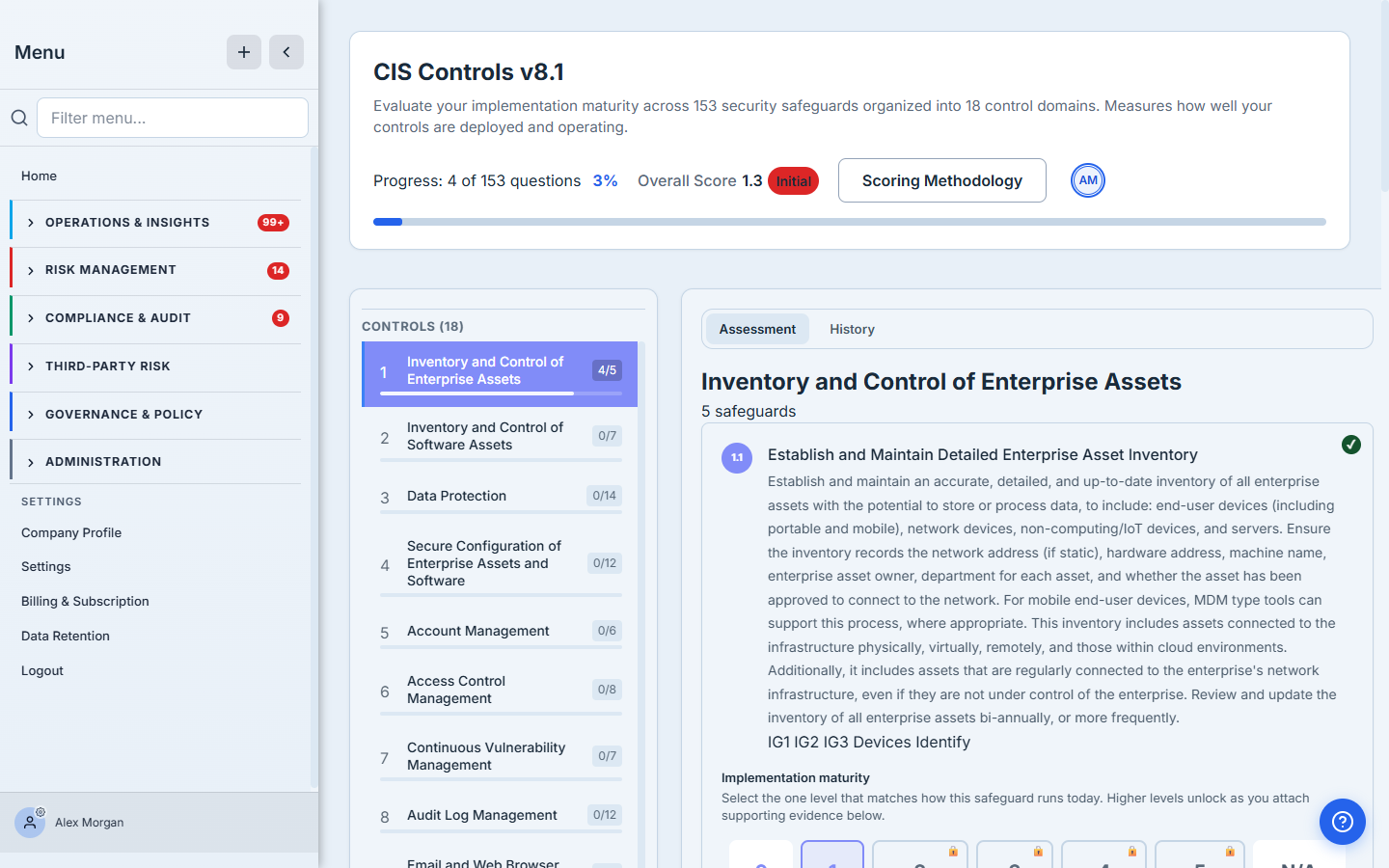Image resolution: width=1389 pixels, height=868 pixels.
Task: Click the AM avatar badge in header
Action: tap(1088, 180)
